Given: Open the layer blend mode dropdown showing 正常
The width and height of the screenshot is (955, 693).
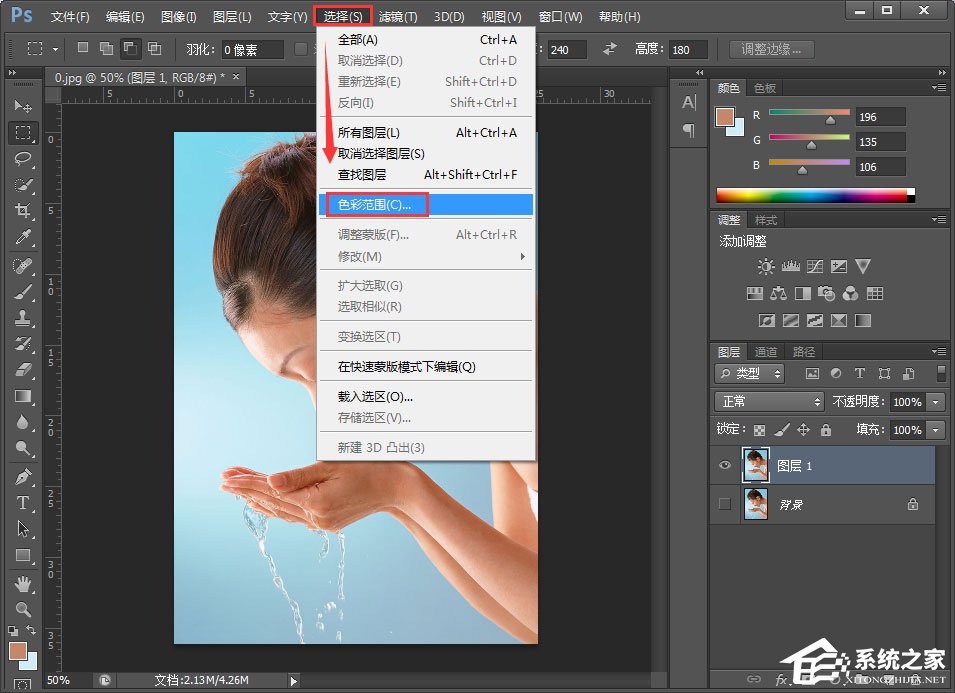Looking at the screenshot, I should [x=768, y=401].
